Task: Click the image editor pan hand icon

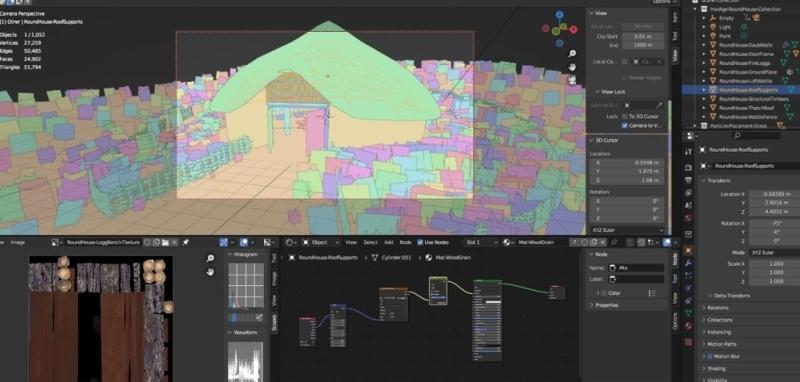Action: tap(210, 272)
